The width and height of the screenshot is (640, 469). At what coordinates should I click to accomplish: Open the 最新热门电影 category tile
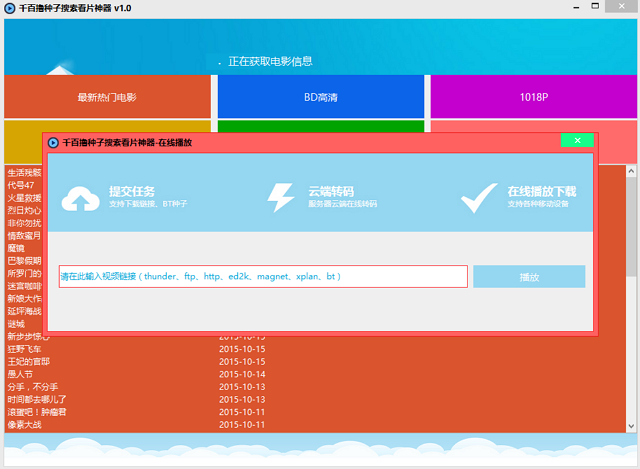click(x=107, y=97)
